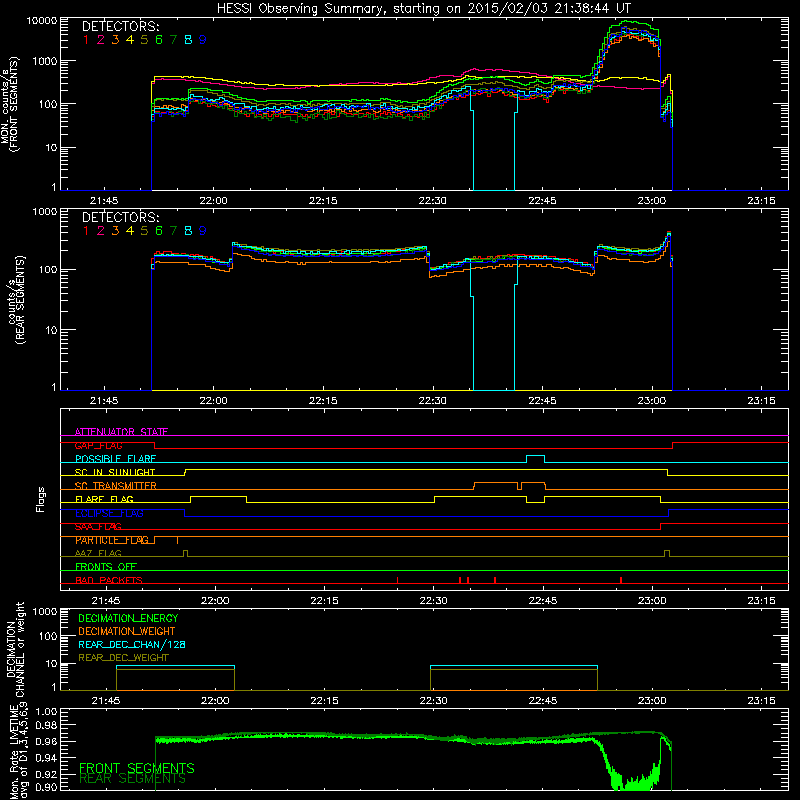Click MON. counts/s (FRONT SEGMENTS) axis label

click(10, 104)
